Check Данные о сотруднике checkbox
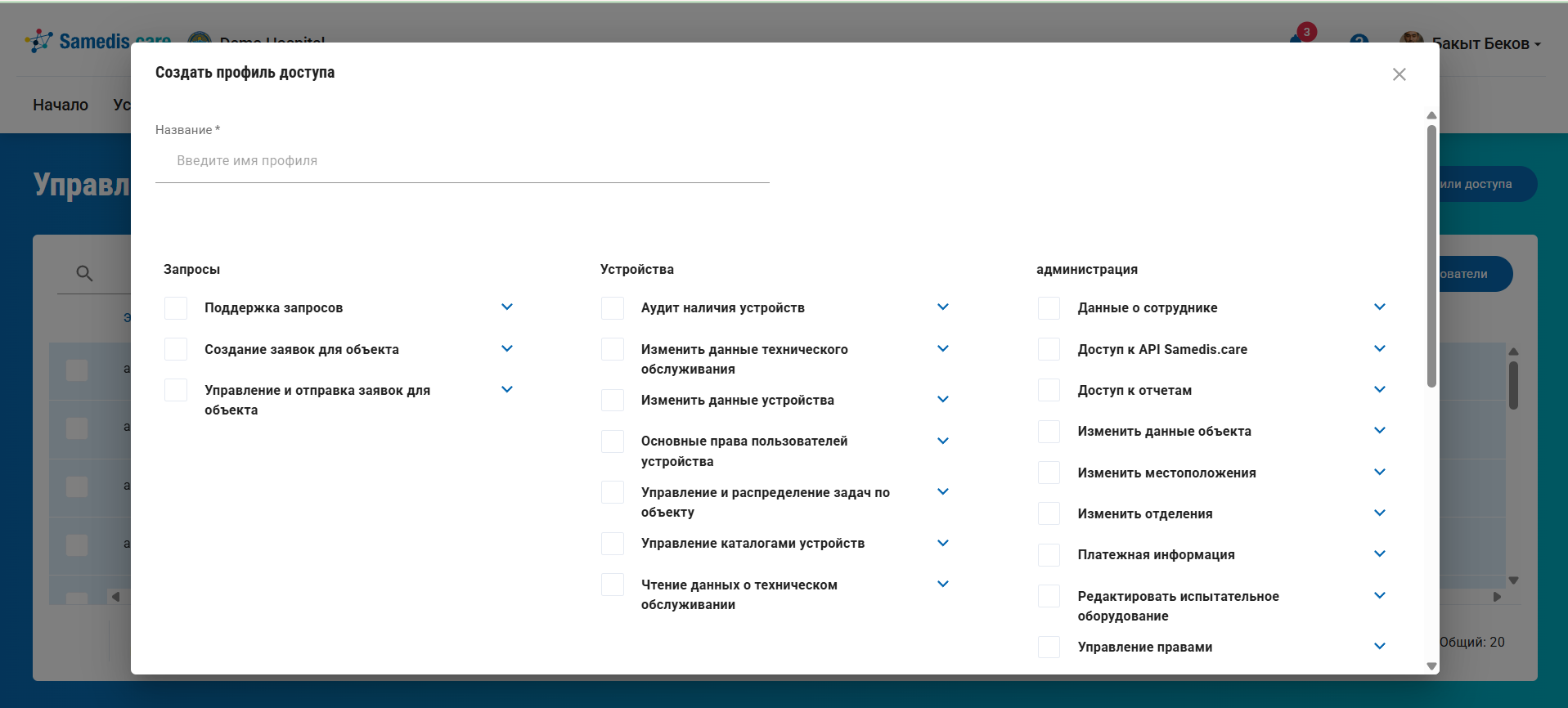Image resolution: width=1568 pixels, height=708 pixels. click(1049, 308)
